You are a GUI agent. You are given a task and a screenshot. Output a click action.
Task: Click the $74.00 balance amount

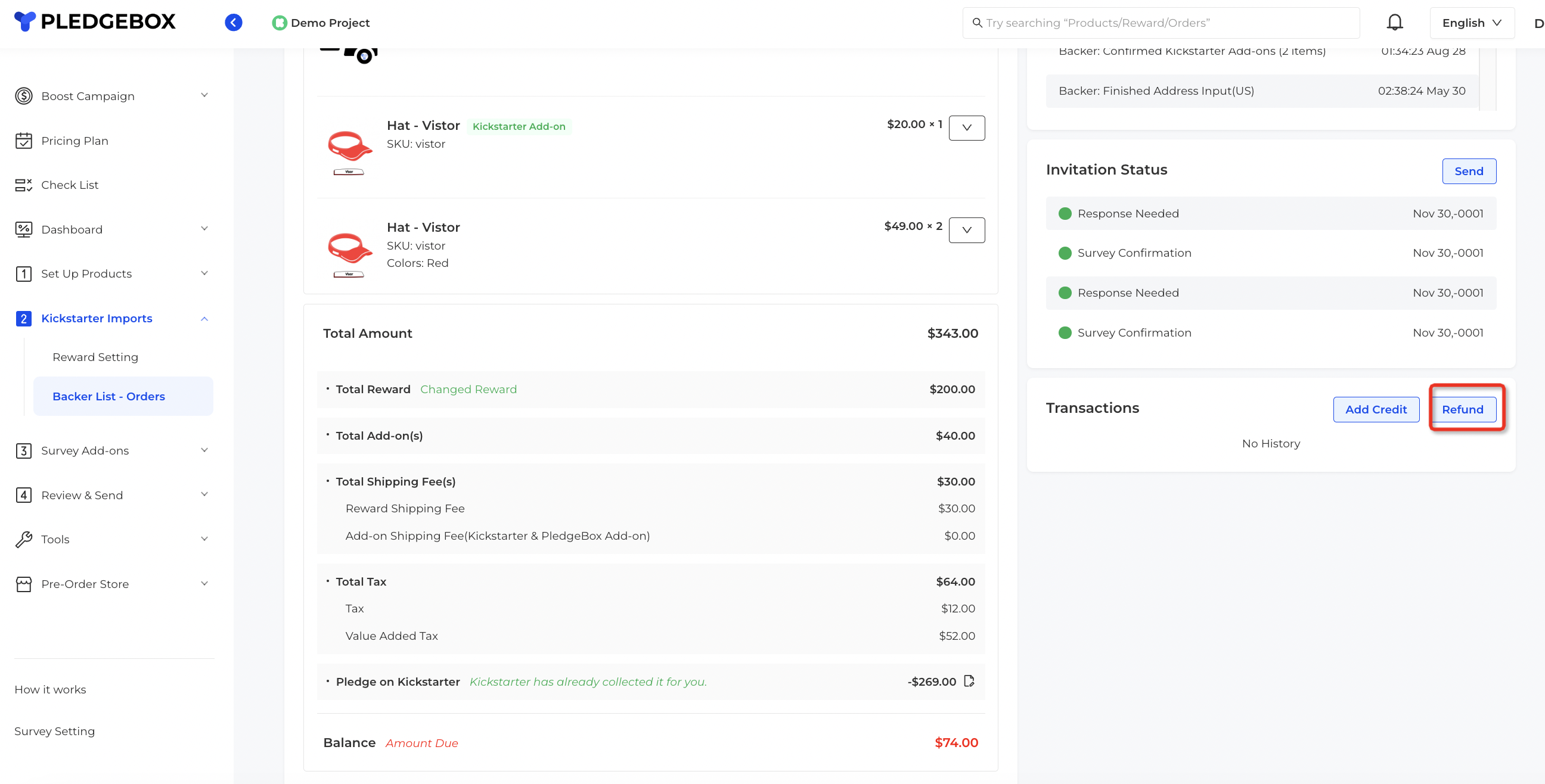point(956,743)
